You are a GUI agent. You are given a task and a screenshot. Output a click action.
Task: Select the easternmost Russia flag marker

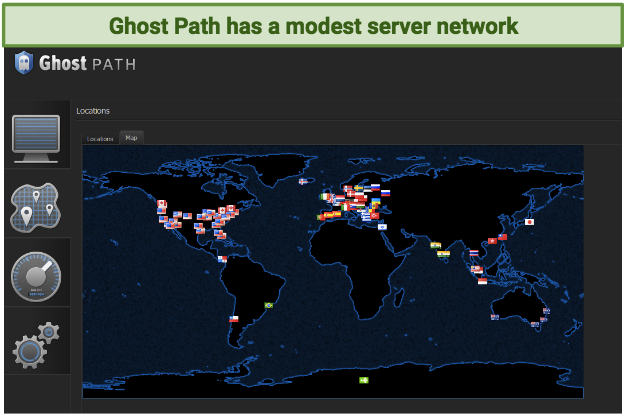pyautogui.click(x=385, y=193)
